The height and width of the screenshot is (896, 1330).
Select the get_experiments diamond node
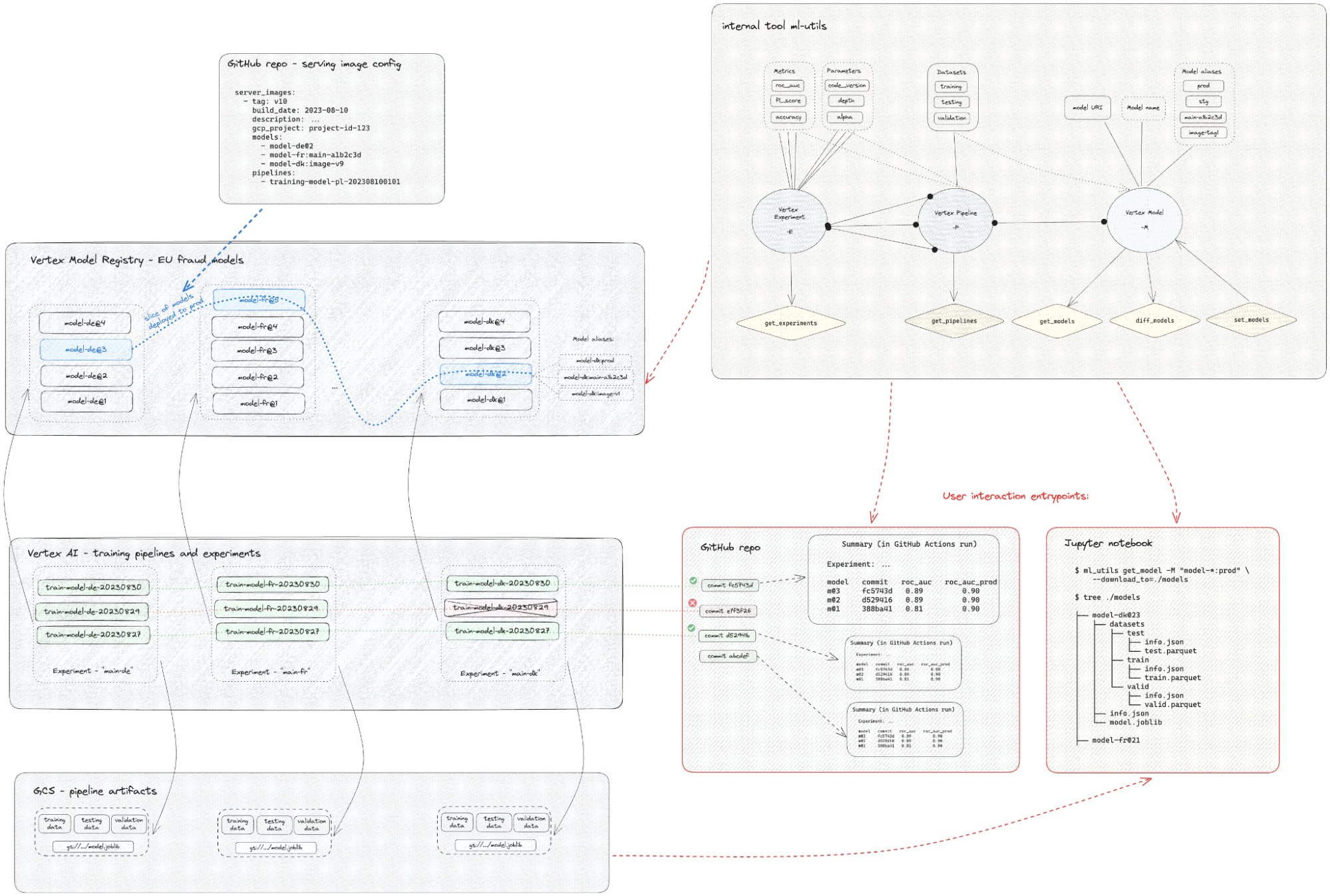click(x=790, y=323)
